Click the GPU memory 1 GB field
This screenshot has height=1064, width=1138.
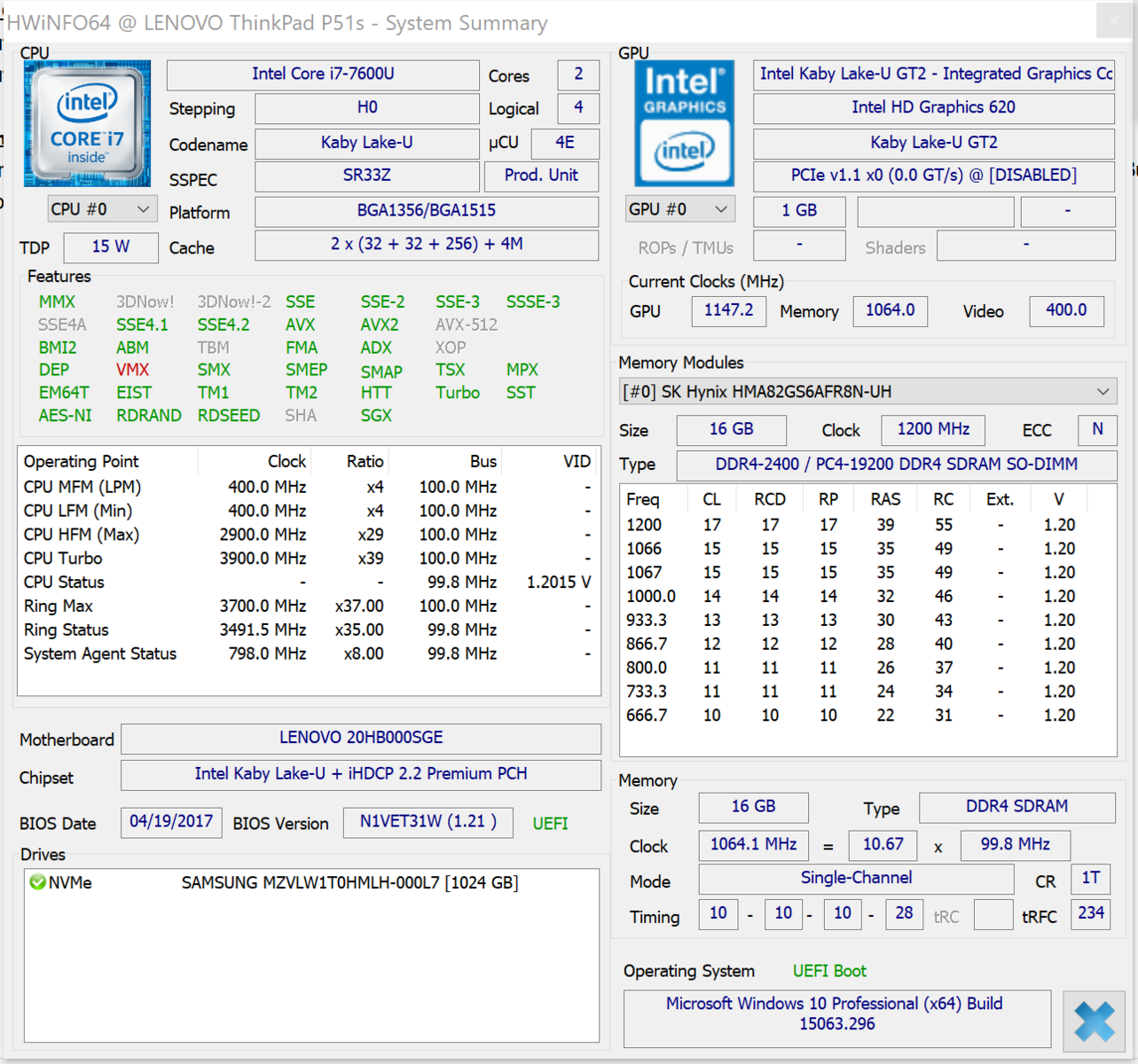click(x=799, y=211)
